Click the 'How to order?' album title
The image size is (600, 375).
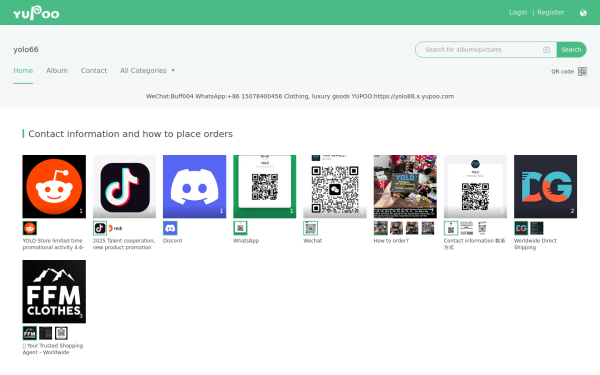pyautogui.click(x=391, y=241)
